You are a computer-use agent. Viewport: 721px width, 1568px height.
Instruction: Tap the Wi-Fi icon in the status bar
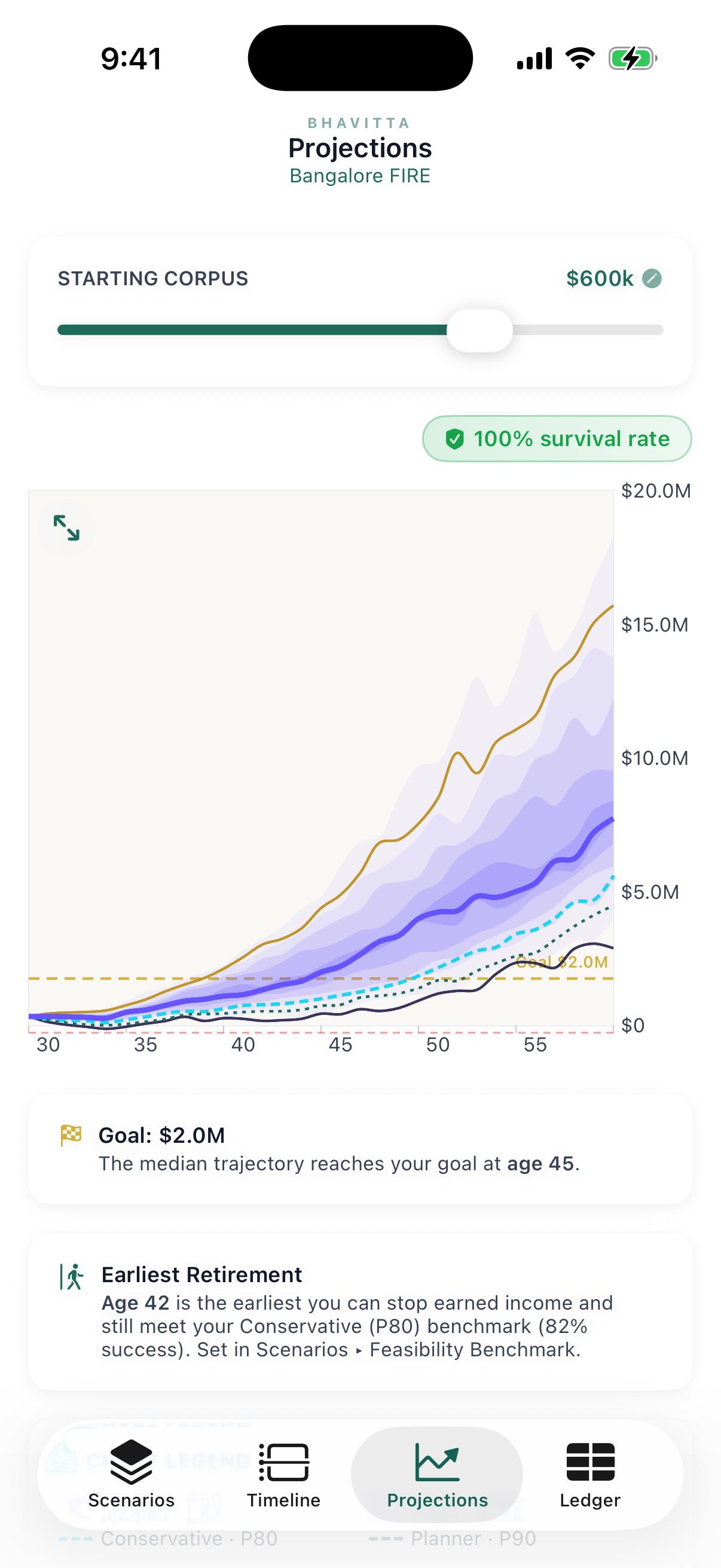click(580, 59)
